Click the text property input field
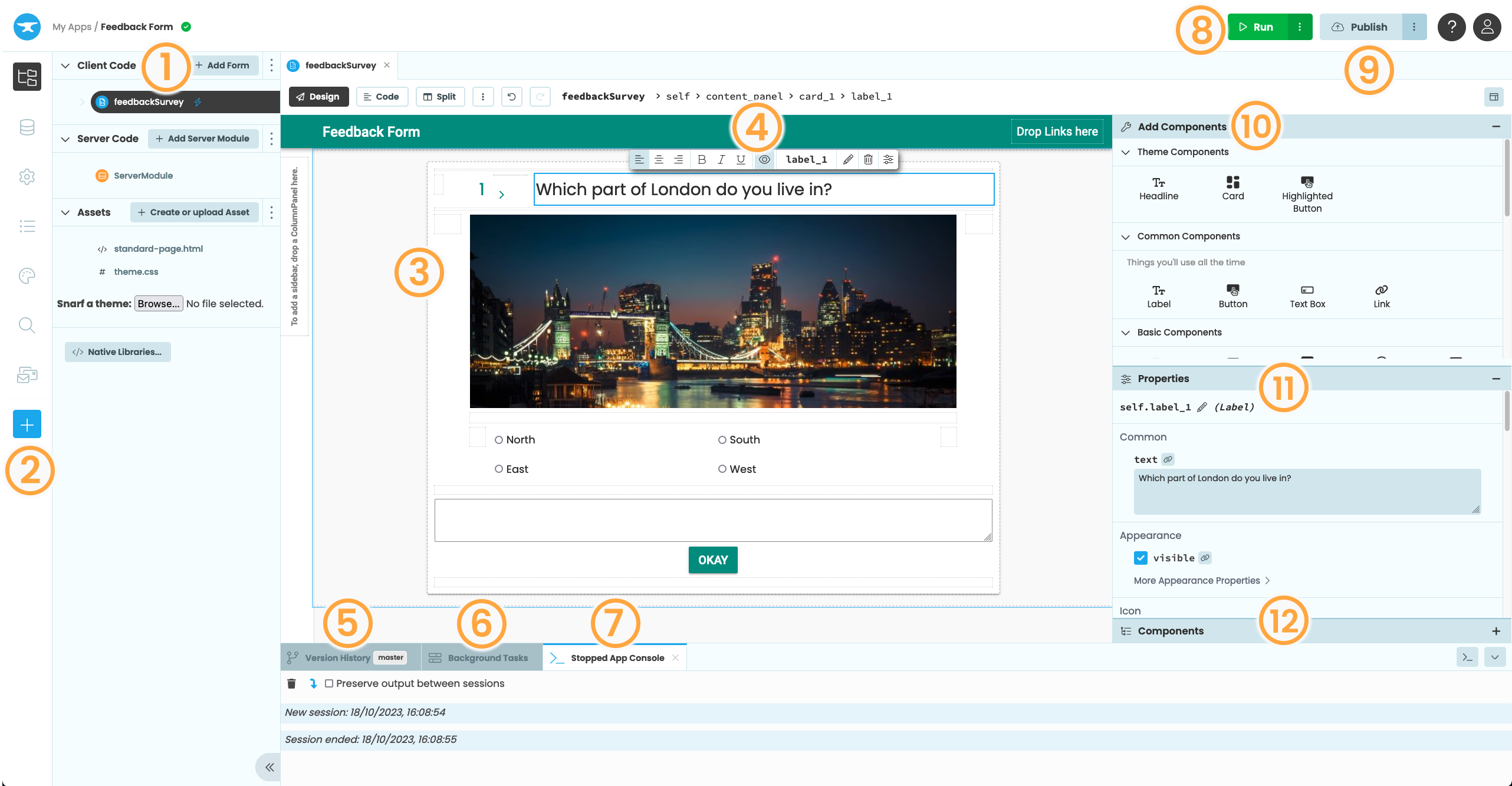 (x=1306, y=491)
